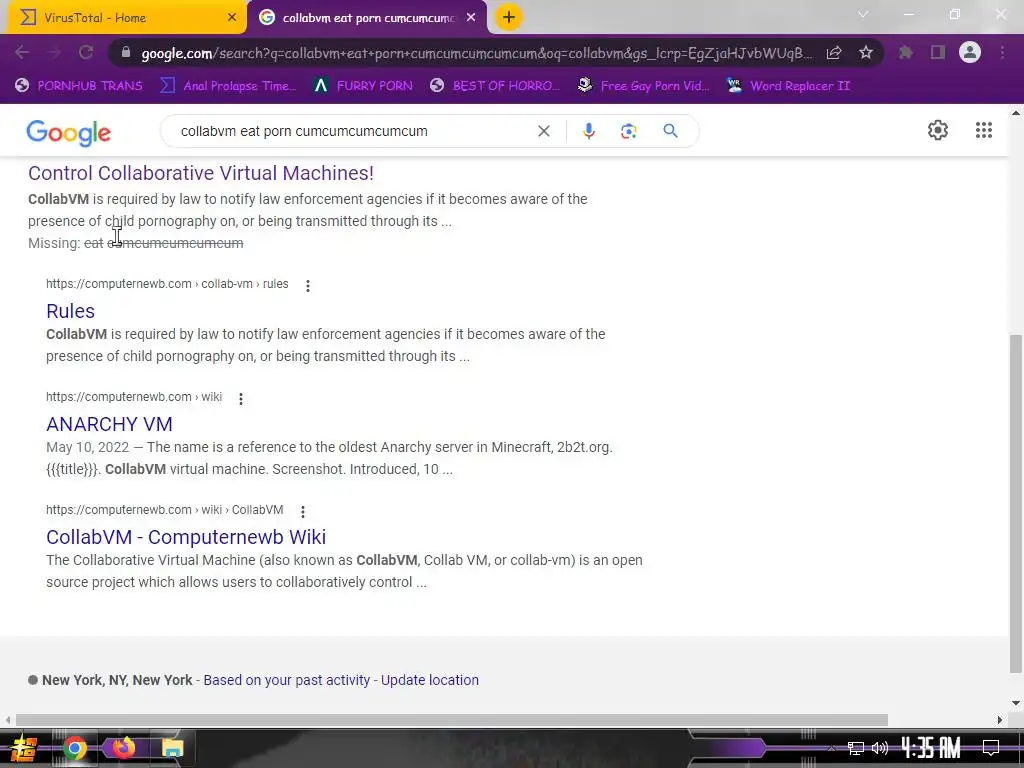The image size is (1024, 768).
Task: Open the Google apps grid
Action: point(984,130)
